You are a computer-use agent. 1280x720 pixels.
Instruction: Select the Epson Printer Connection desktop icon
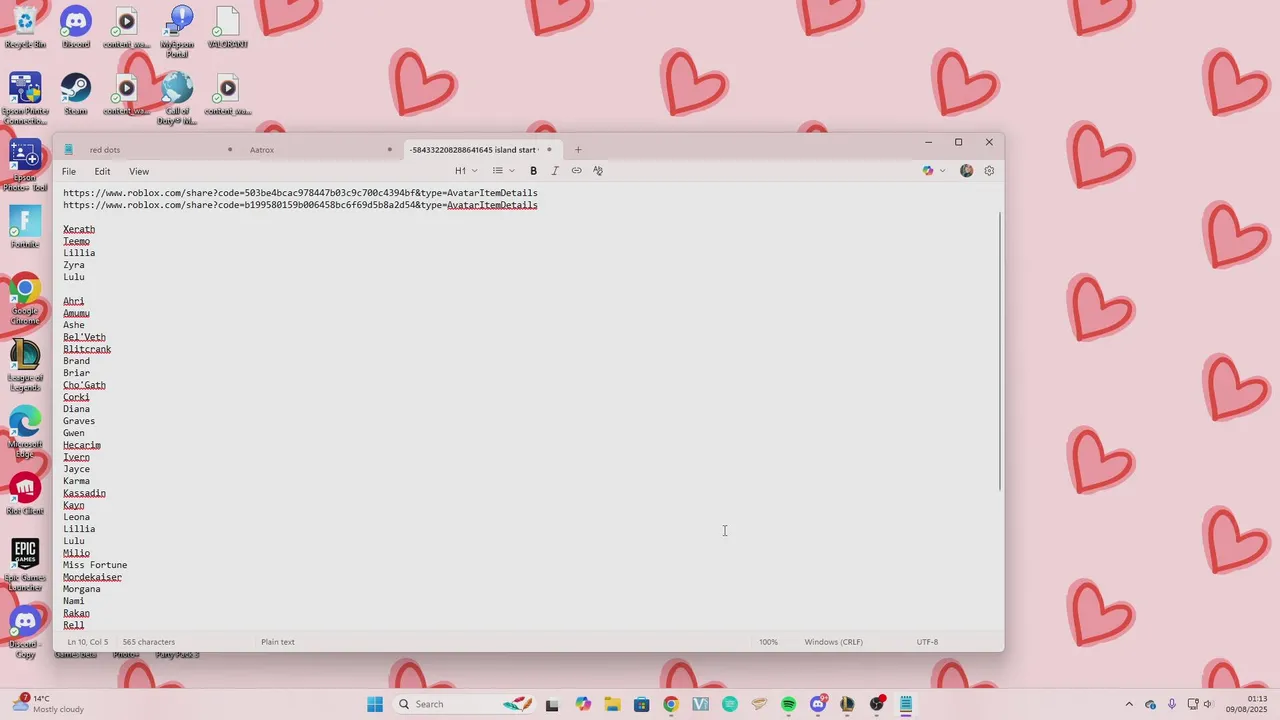coord(25,99)
